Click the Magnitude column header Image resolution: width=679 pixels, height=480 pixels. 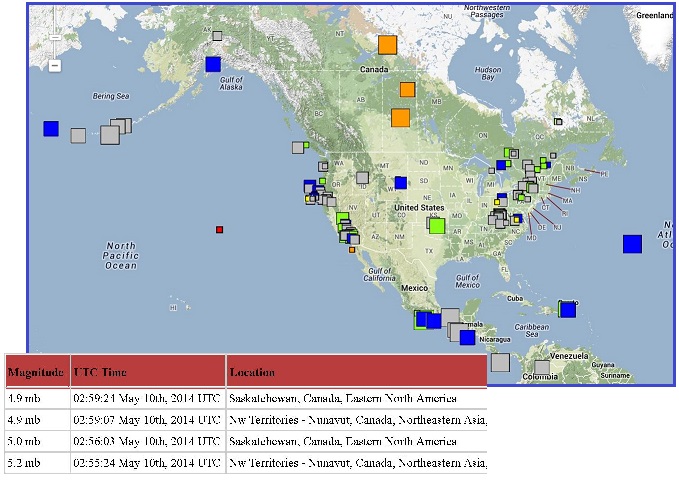37,372
